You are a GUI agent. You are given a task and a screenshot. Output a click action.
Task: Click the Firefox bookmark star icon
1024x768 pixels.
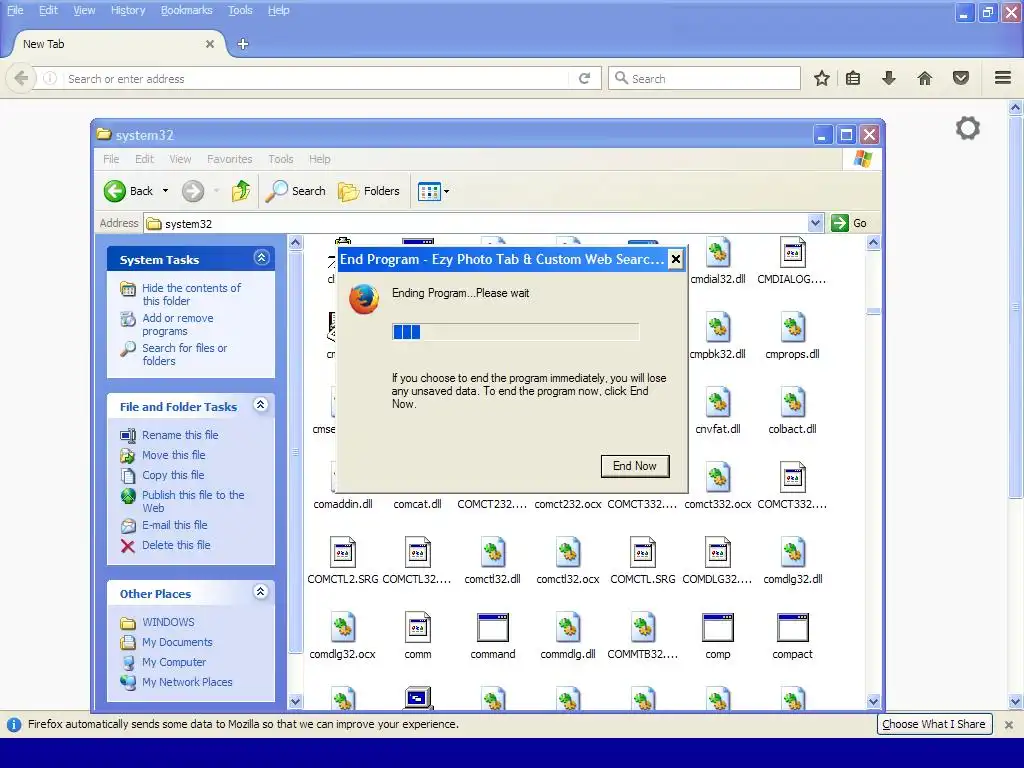tap(822, 78)
